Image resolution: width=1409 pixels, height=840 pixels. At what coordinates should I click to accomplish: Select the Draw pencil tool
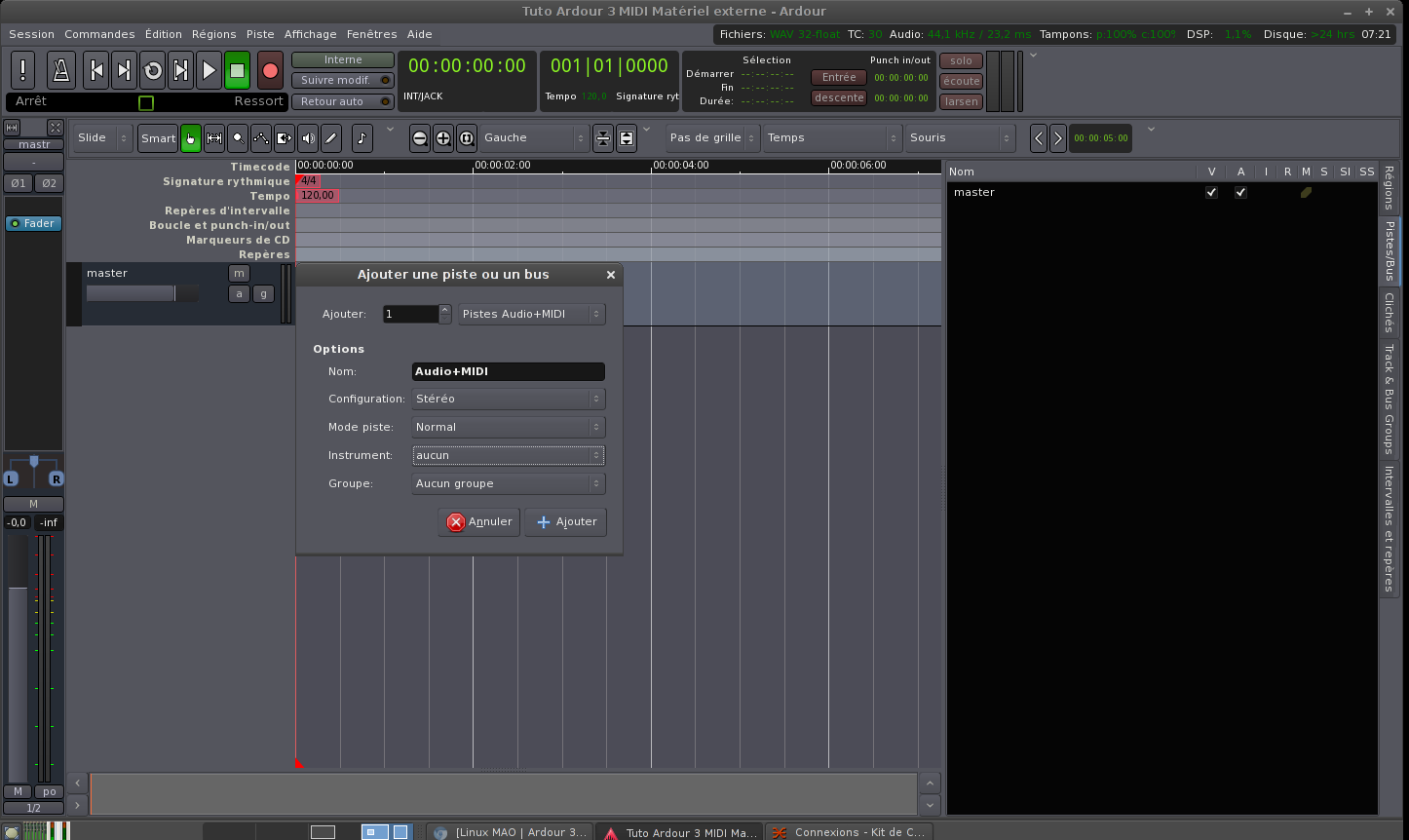click(x=331, y=138)
